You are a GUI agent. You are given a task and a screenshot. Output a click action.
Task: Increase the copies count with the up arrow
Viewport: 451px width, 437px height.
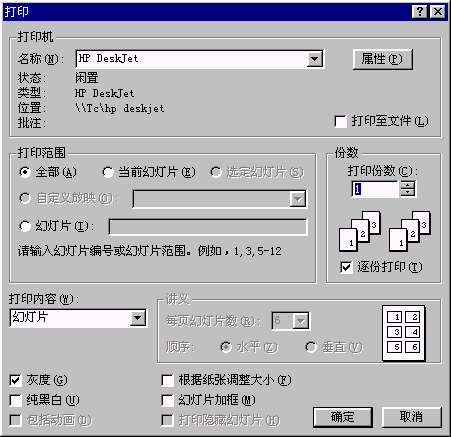point(408,185)
